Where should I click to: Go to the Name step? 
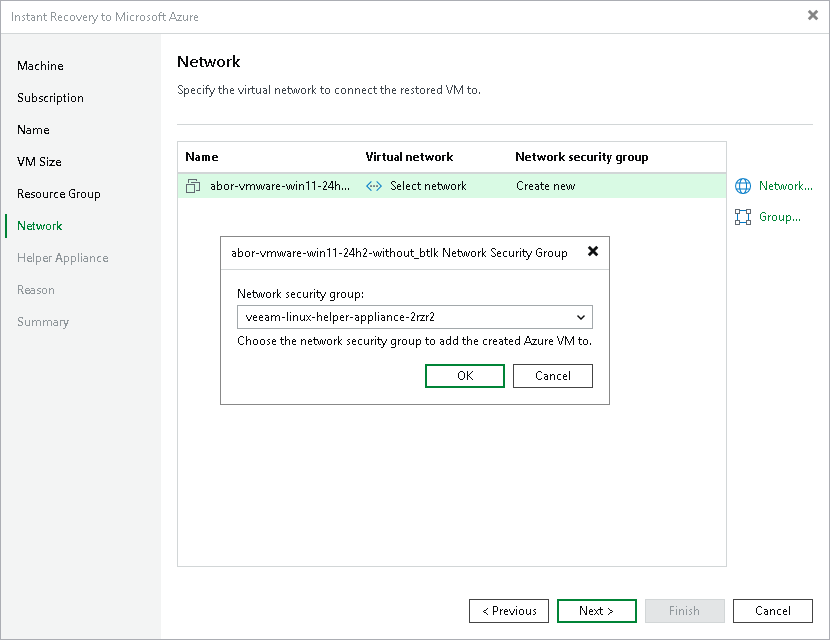tap(33, 130)
